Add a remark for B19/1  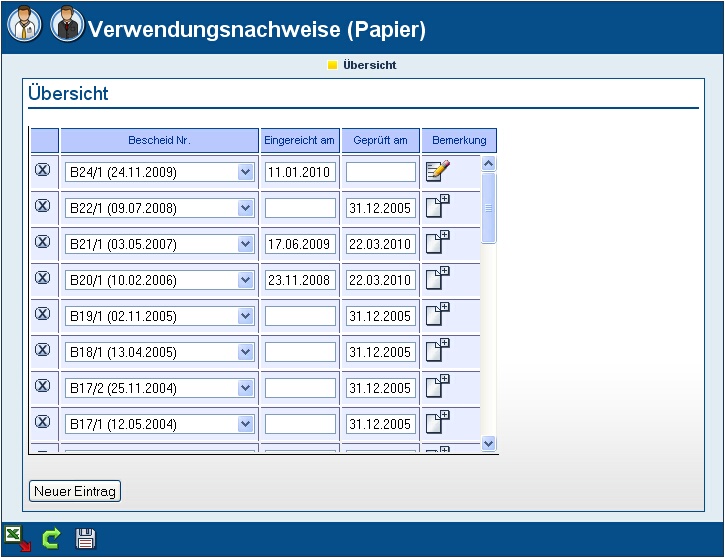pyautogui.click(x=437, y=314)
